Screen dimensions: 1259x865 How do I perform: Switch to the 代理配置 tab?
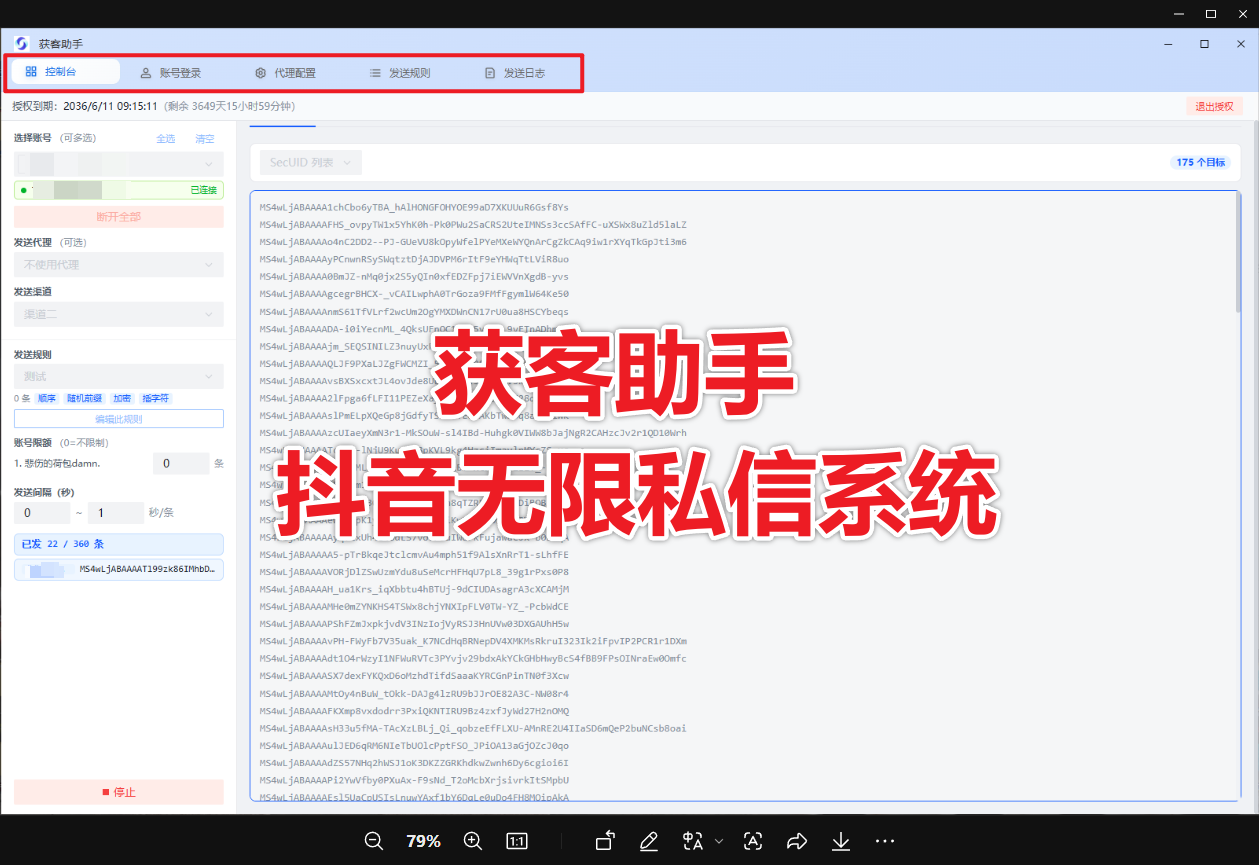pos(285,73)
